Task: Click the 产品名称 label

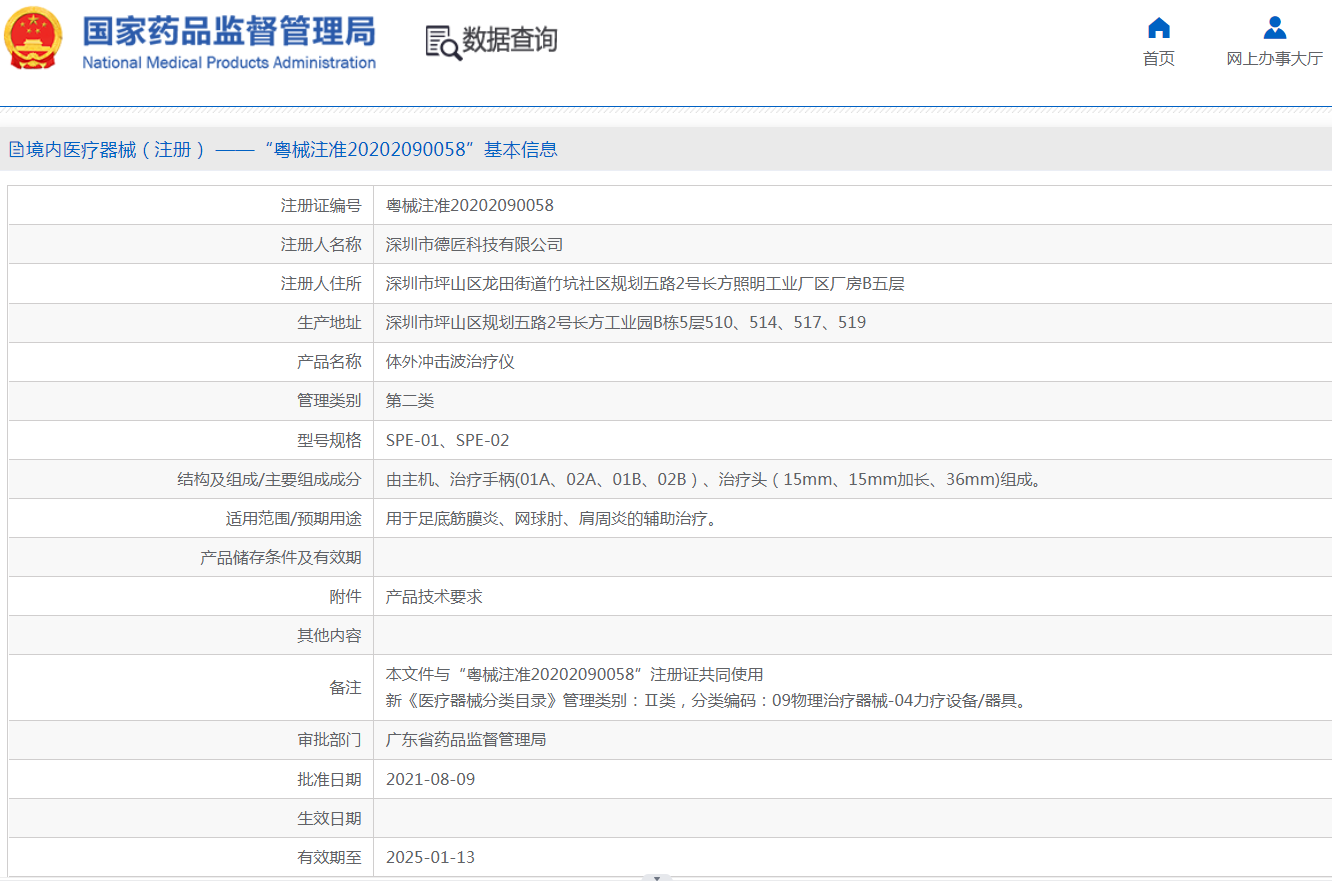Action: coord(329,362)
